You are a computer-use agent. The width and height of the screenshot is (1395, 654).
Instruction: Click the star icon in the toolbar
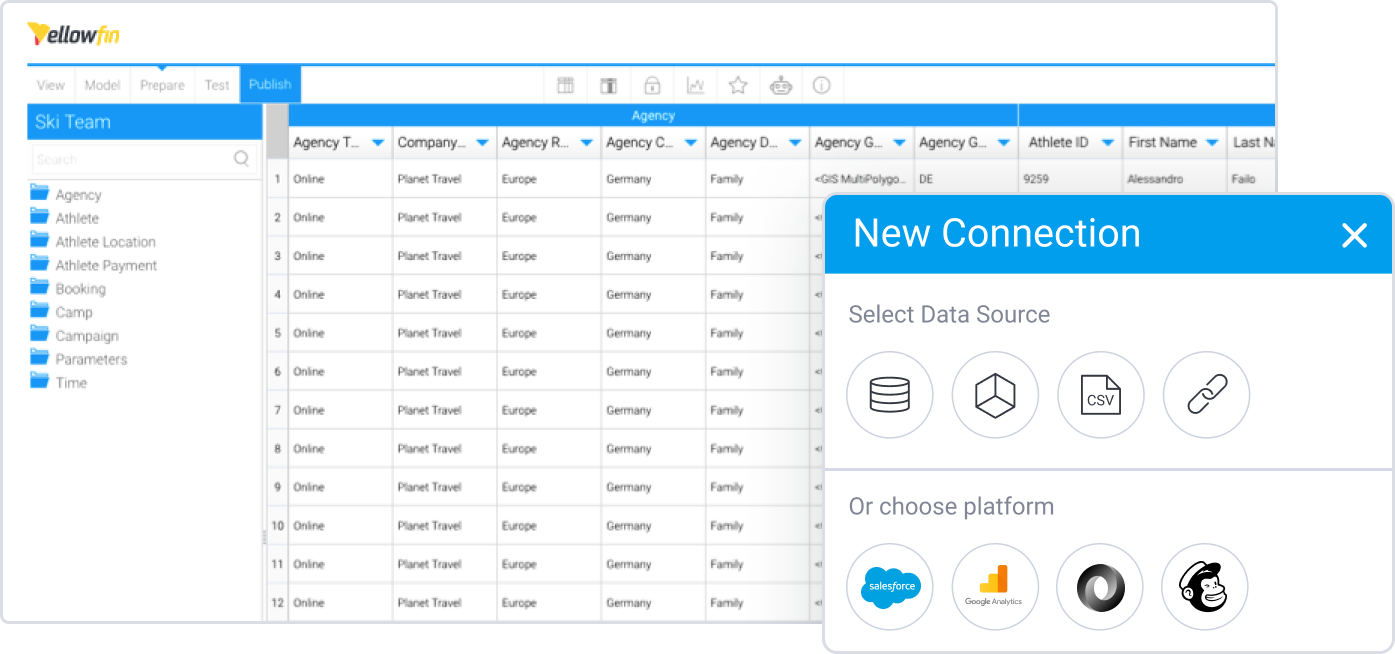tap(738, 86)
